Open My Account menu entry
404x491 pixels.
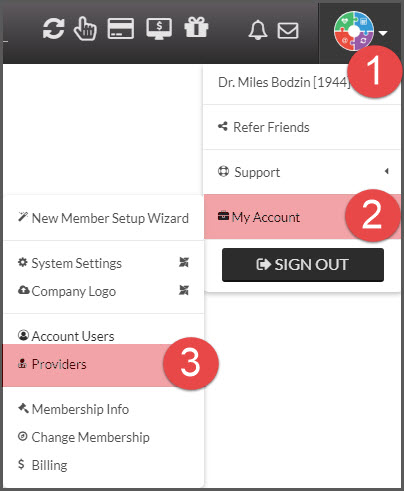click(x=302, y=217)
